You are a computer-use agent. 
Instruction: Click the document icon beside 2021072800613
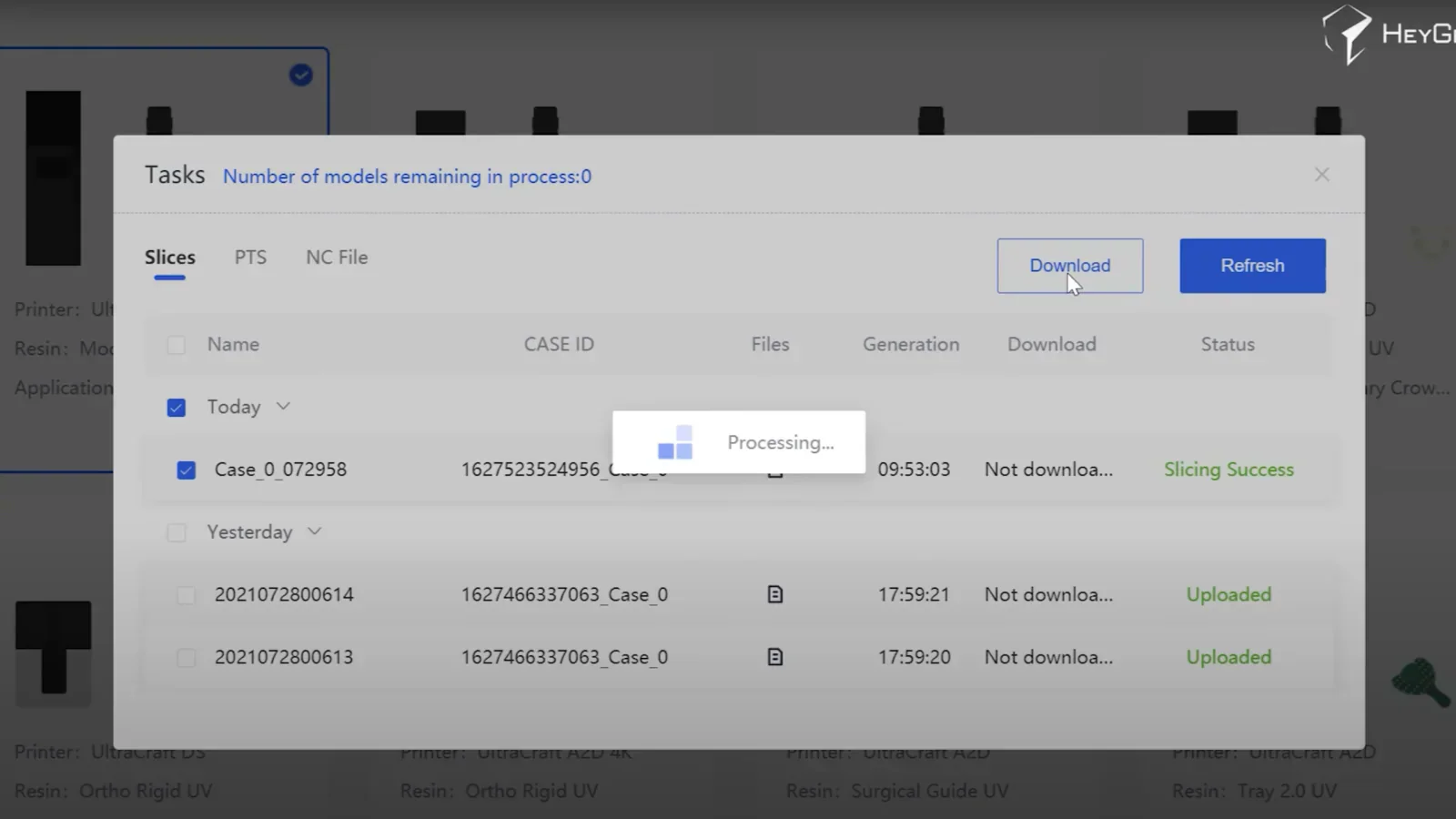[774, 656]
